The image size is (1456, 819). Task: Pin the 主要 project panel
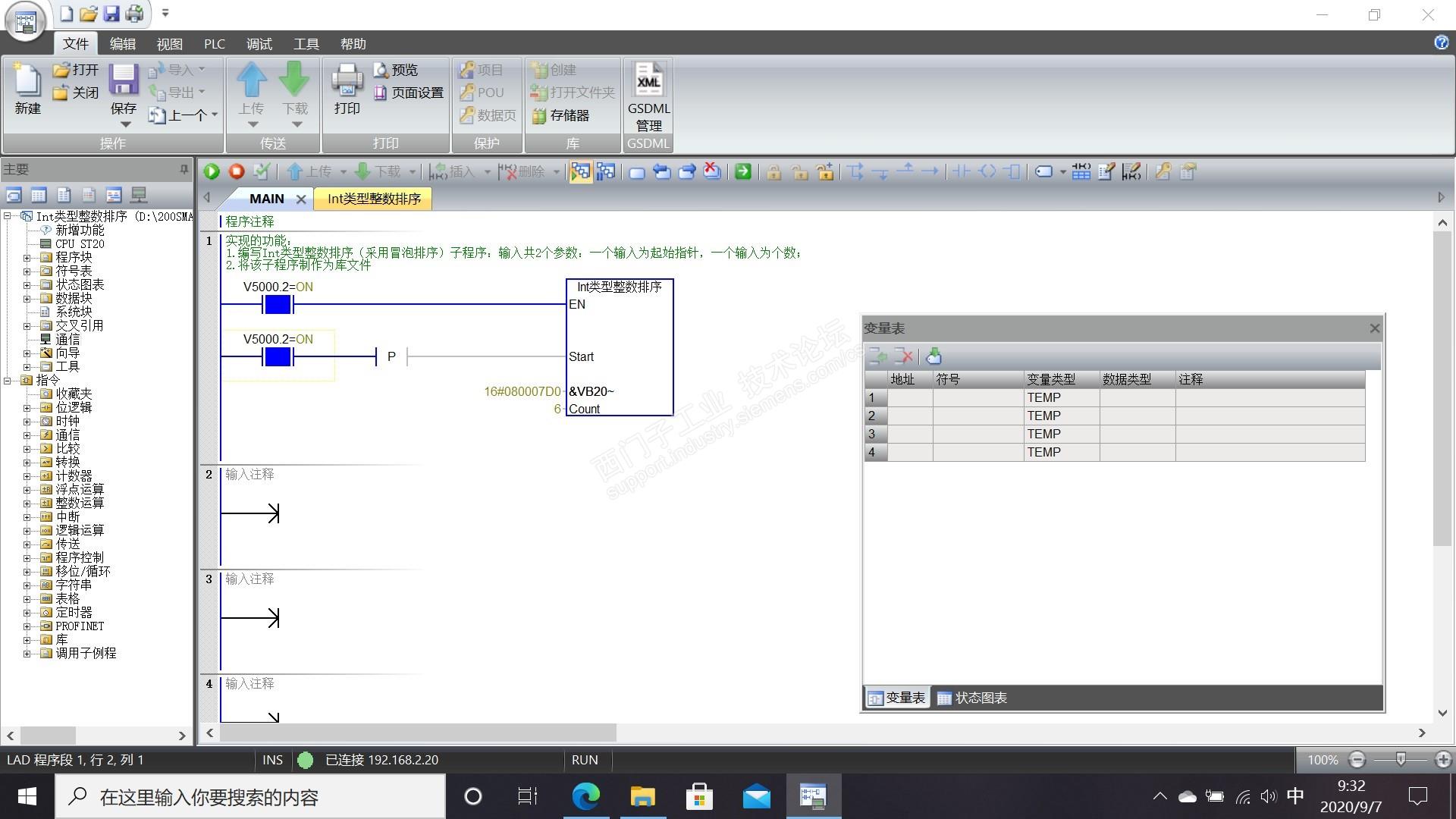[x=184, y=169]
